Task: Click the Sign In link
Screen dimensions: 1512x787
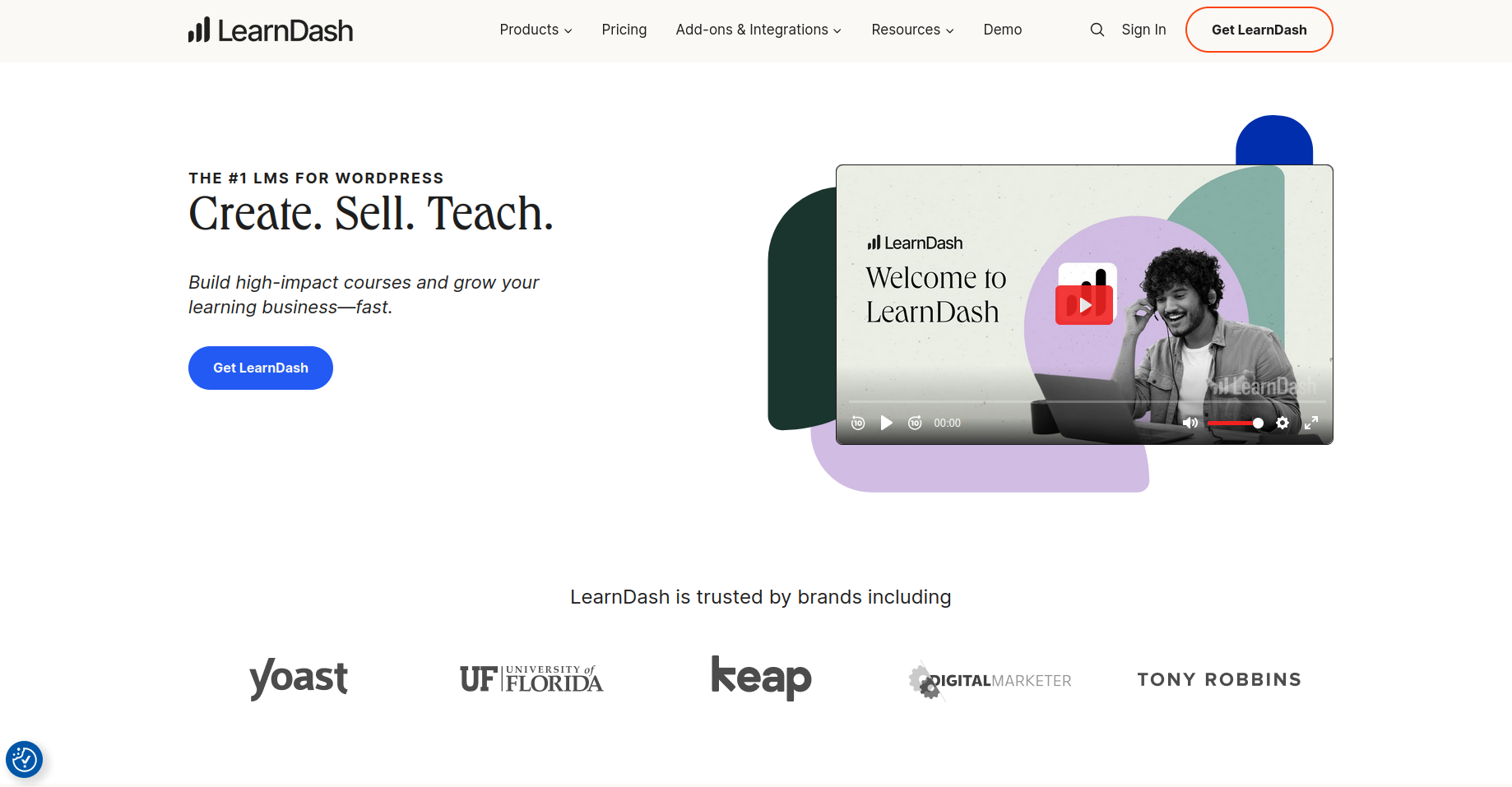Action: pos(1143,30)
